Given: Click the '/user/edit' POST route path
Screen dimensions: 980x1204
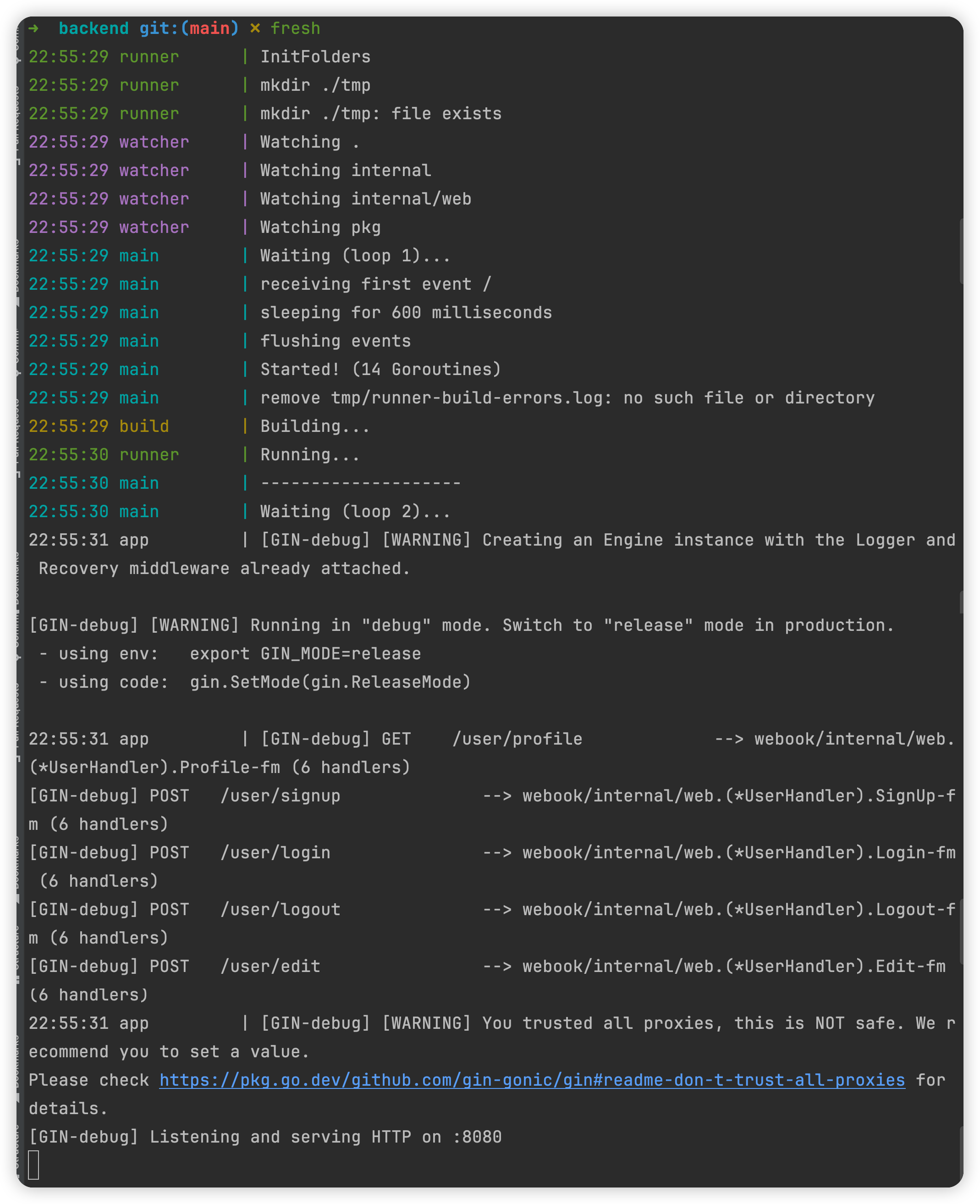Looking at the screenshot, I should (x=270, y=966).
